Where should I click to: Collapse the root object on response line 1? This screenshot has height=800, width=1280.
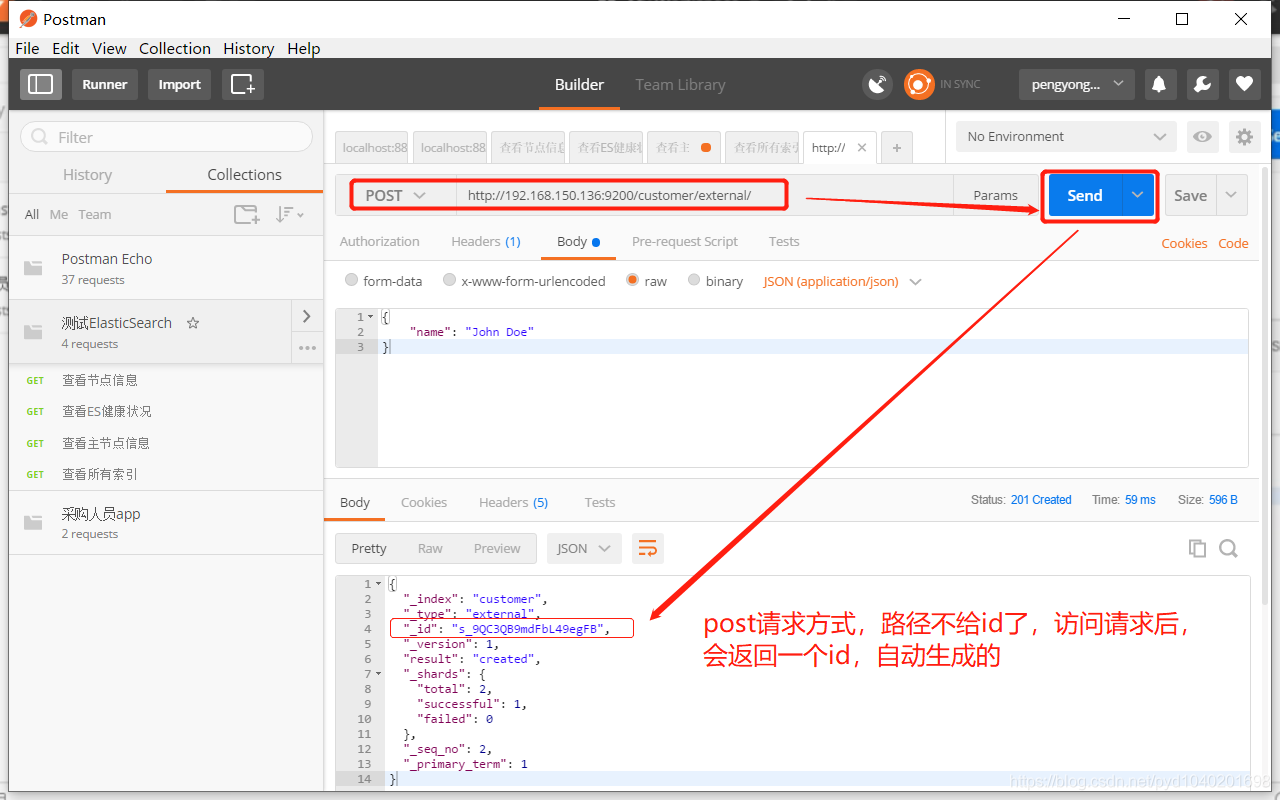(378, 583)
